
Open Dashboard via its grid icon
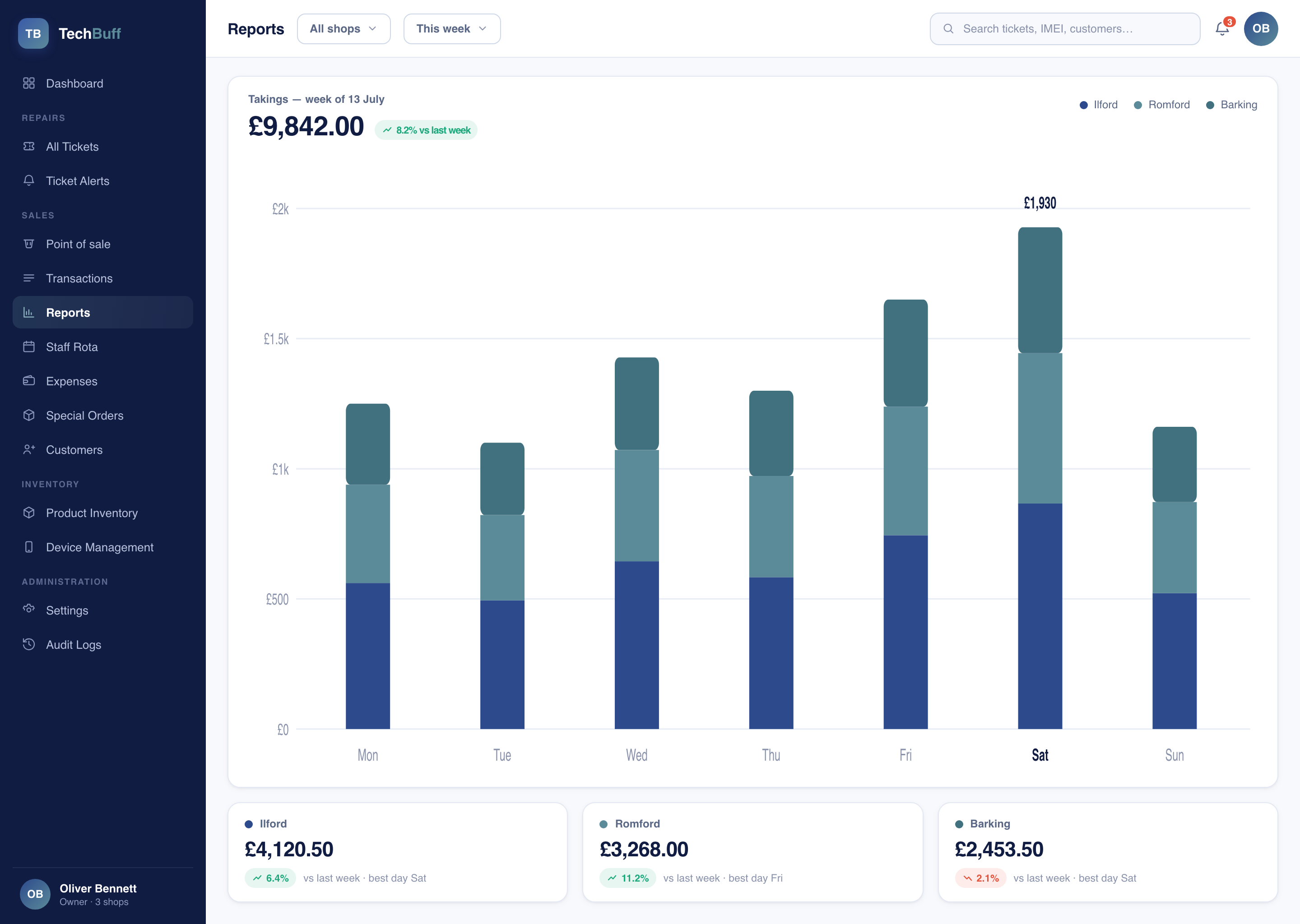29,83
